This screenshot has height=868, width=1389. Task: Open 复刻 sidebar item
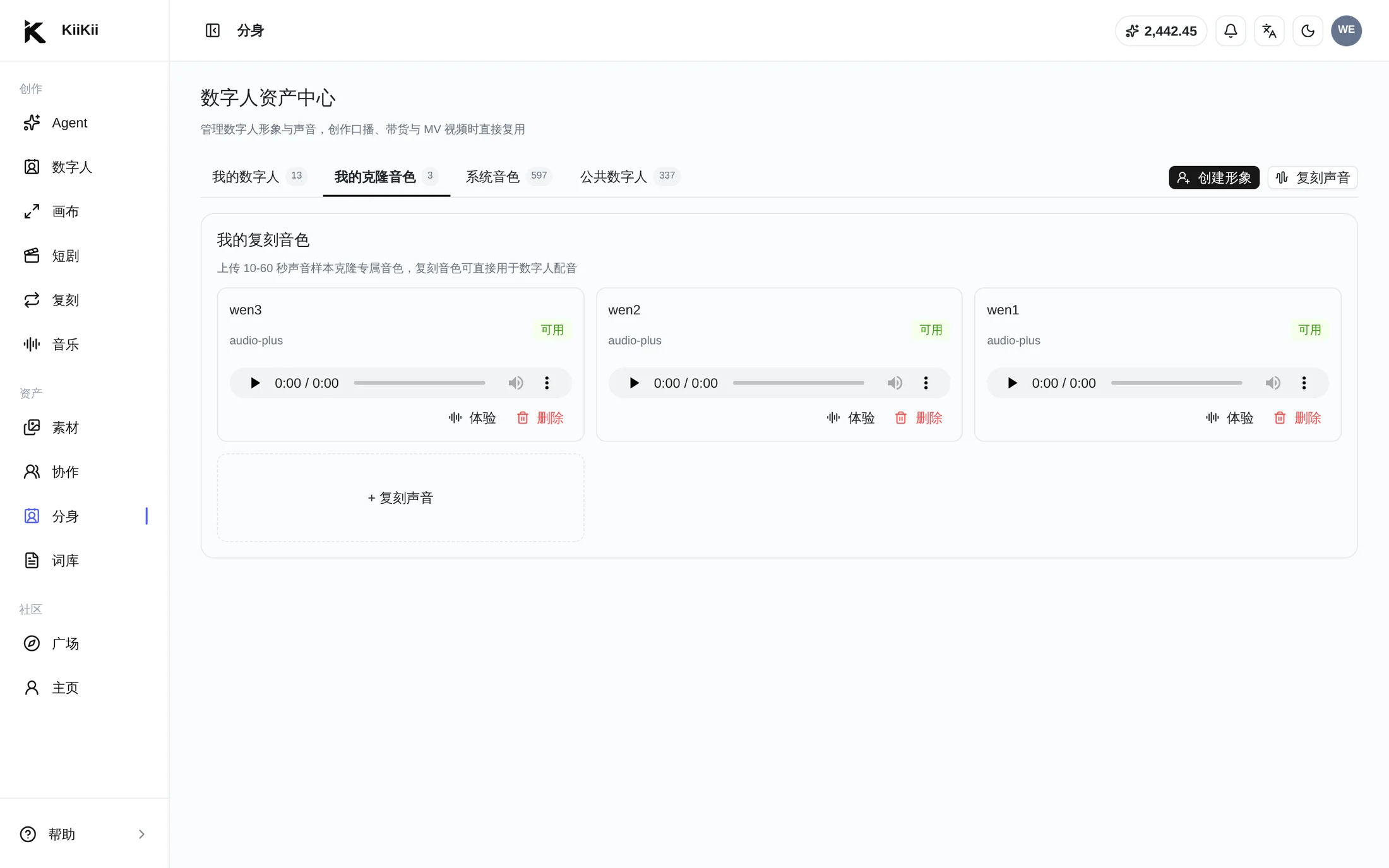[x=85, y=300]
